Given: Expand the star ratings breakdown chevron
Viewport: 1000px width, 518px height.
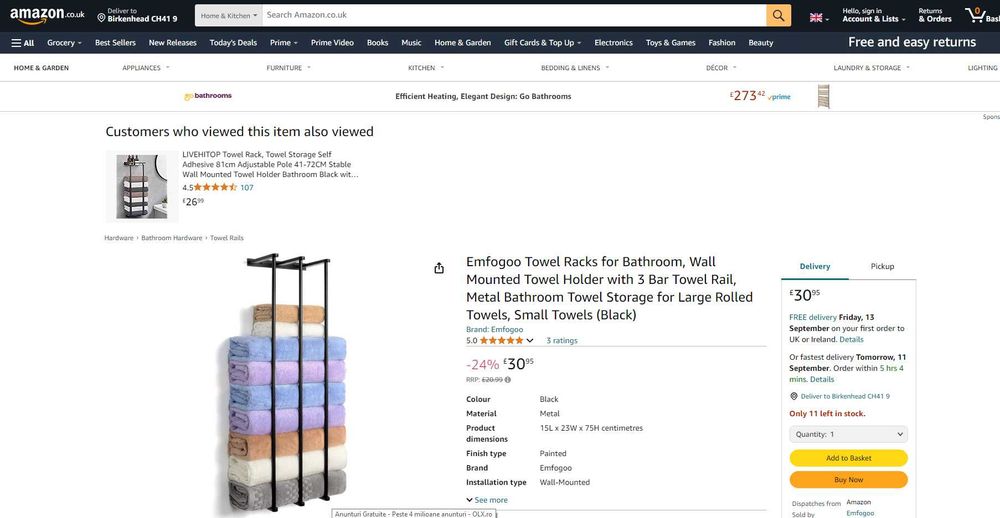Looking at the screenshot, I should [530, 341].
